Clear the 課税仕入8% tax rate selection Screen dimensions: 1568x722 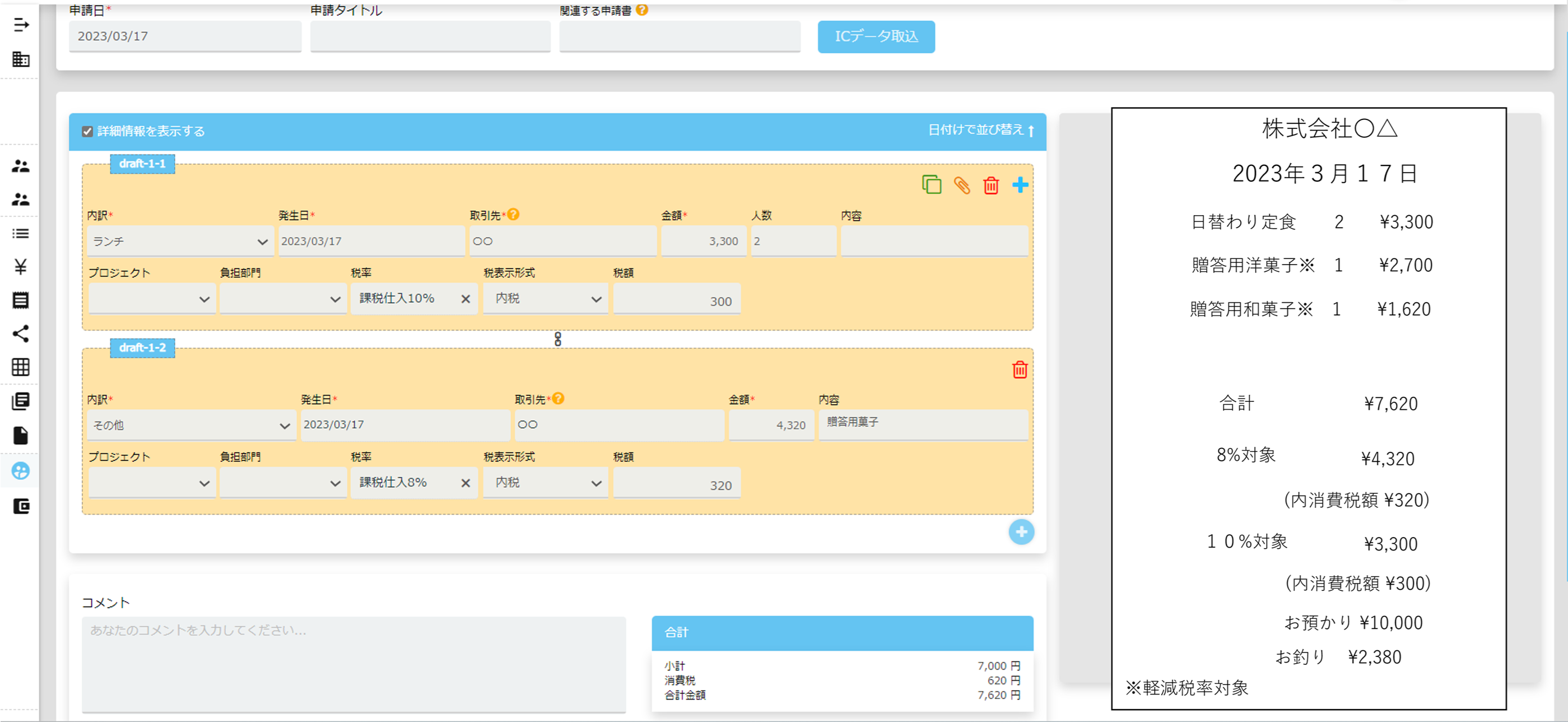click(466, 483)
